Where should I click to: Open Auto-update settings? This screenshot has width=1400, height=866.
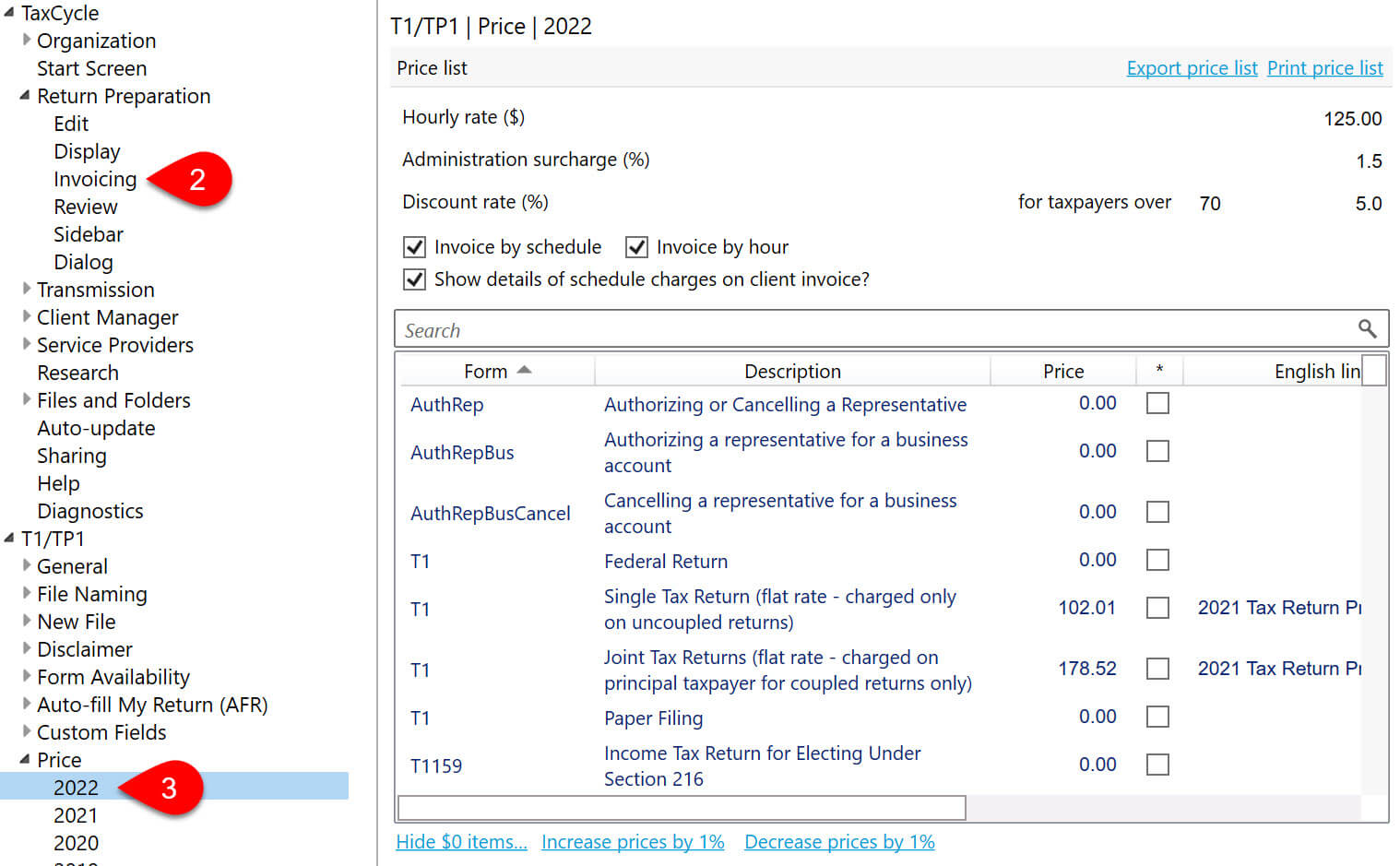pos(96,428)
